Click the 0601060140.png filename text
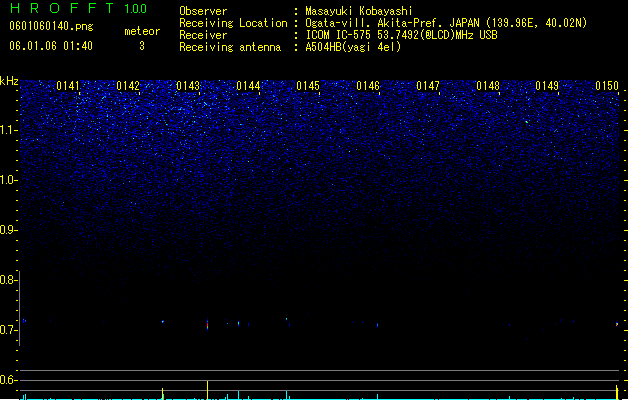 coord(51,26)
